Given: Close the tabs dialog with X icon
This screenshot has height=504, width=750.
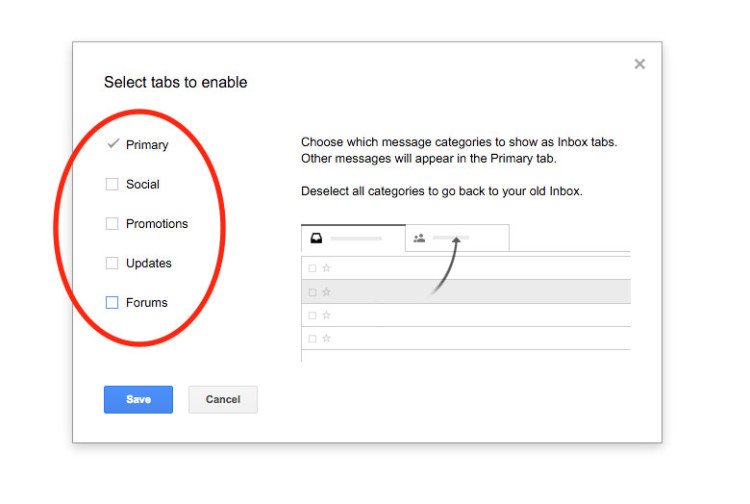Looking at the screenshot, I should point(640,64).
